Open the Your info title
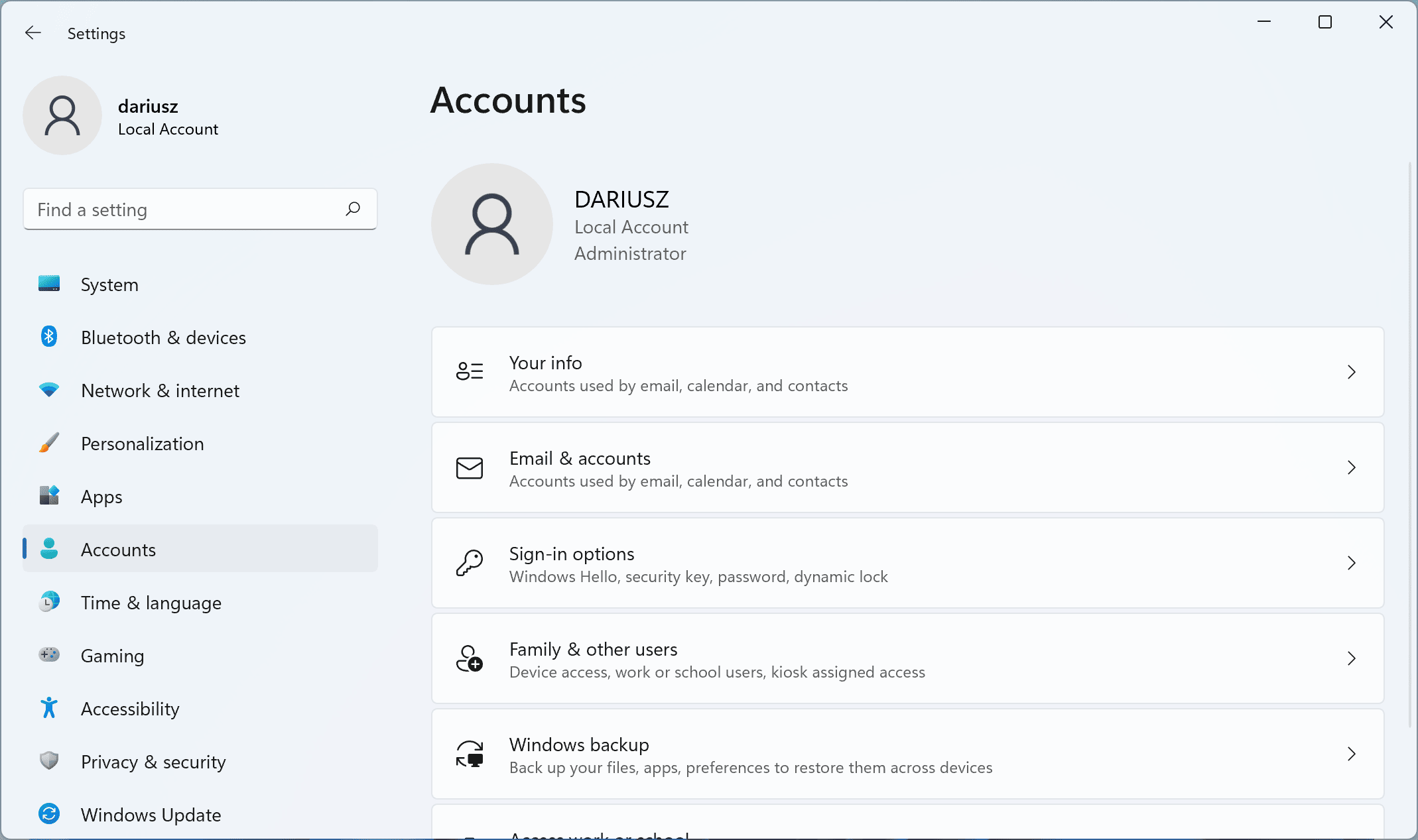 point(545,363)
